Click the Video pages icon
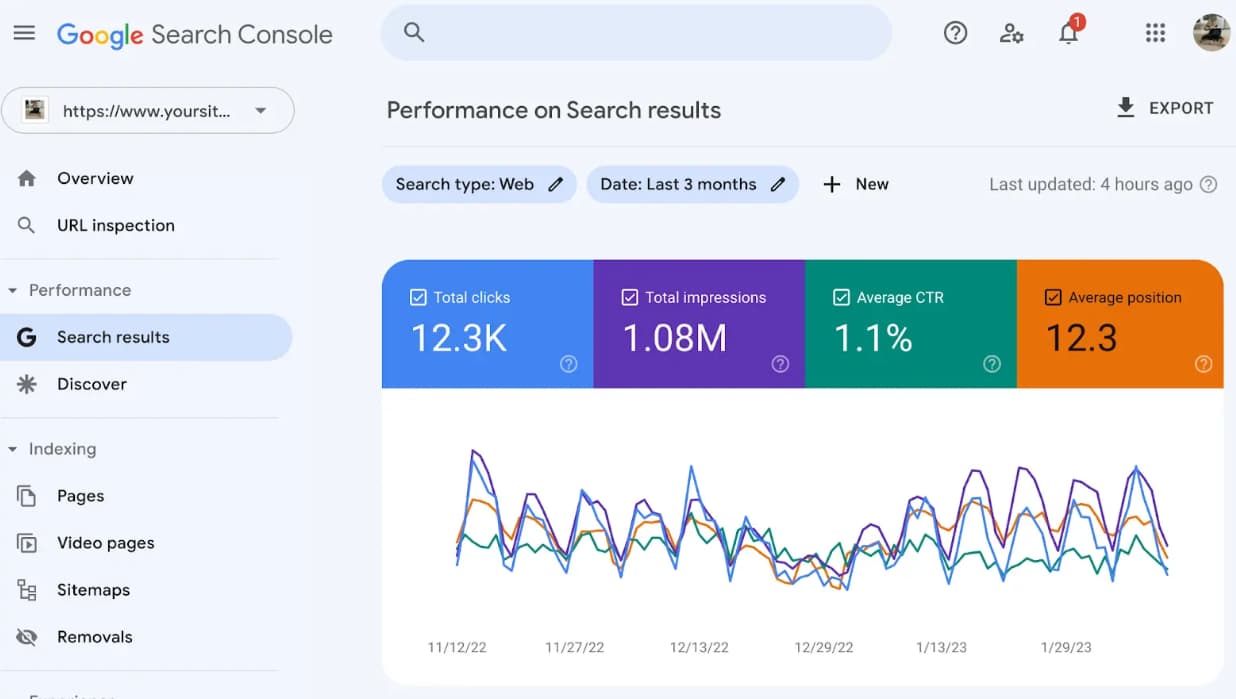 [27, 543]
